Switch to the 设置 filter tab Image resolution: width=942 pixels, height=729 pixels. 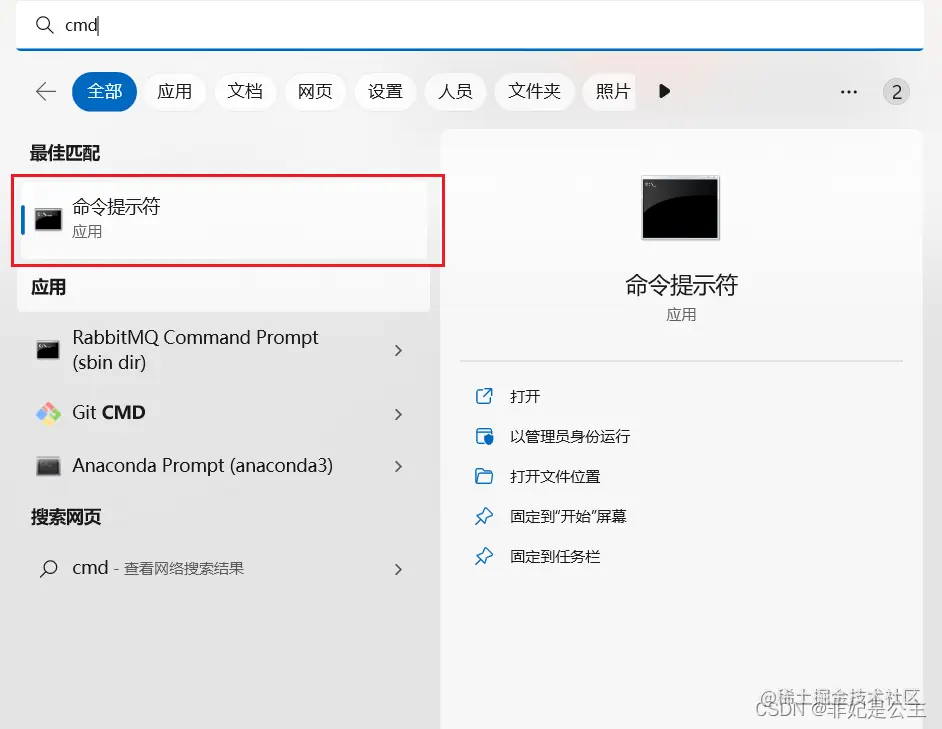coord(385,91)
